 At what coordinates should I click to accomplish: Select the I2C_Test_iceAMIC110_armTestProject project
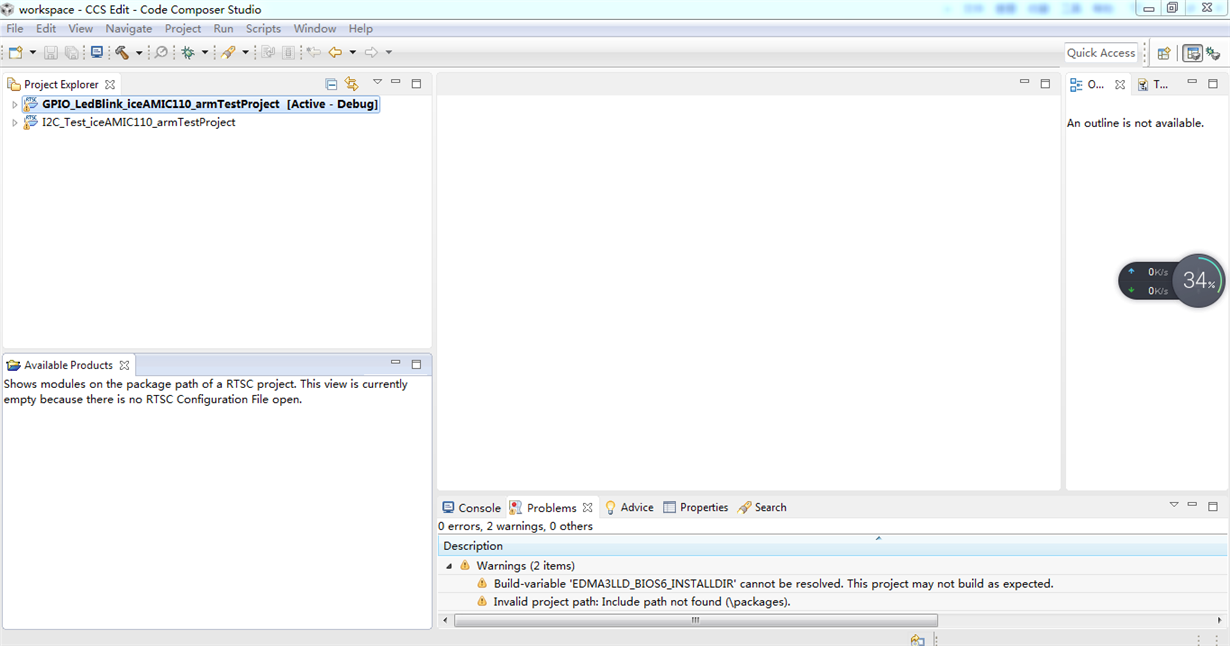click(x=130, y=122)
